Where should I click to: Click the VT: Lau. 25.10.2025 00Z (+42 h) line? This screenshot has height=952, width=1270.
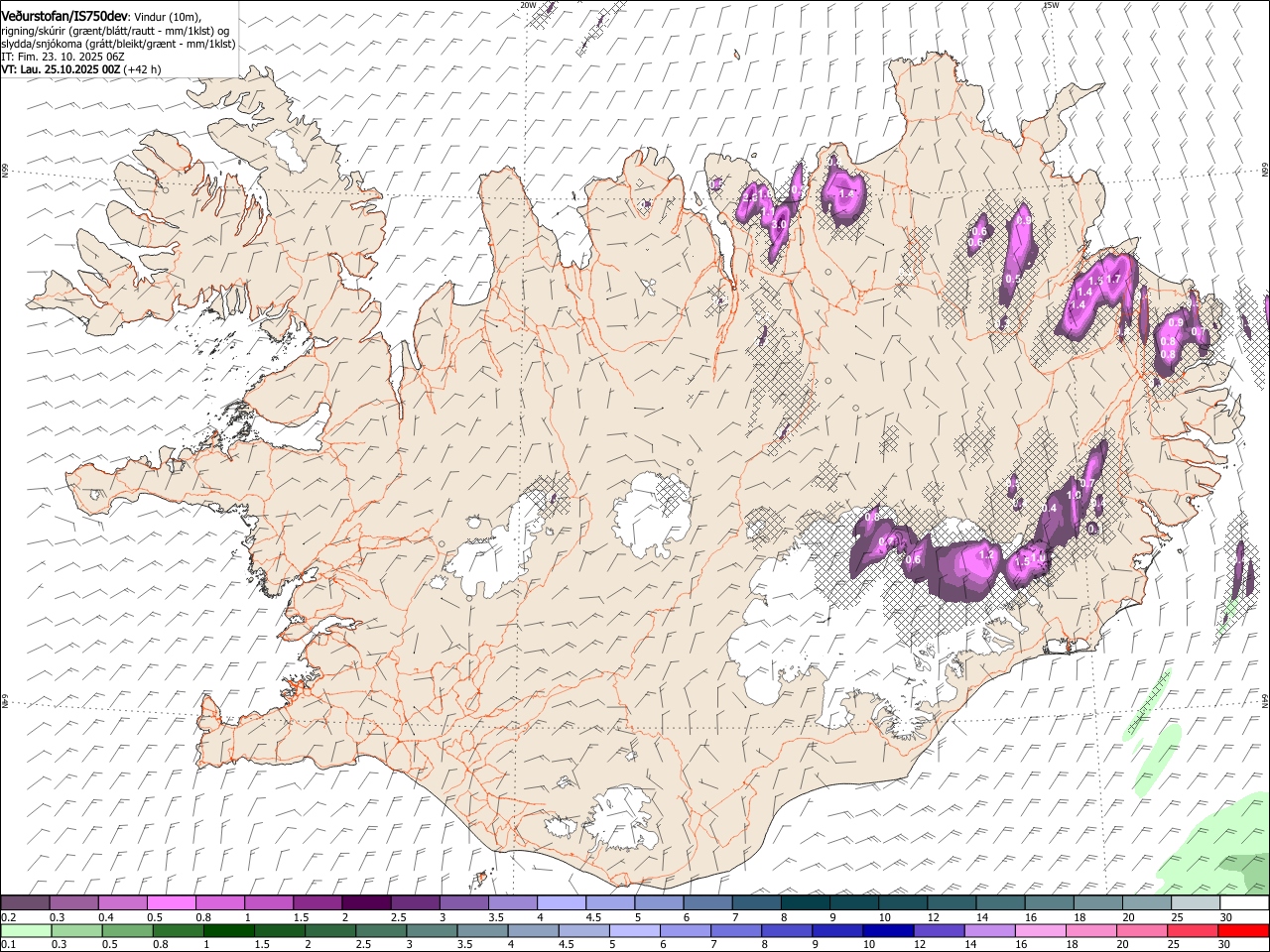[80, 69]
